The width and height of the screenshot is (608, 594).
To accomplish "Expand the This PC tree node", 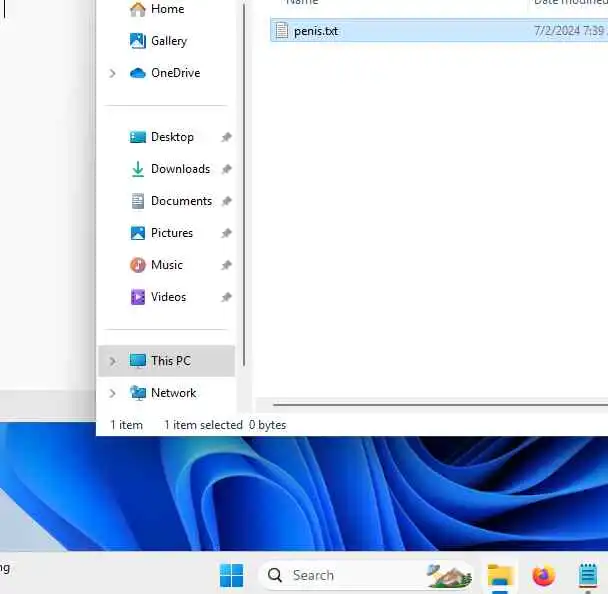I will coord(112,361).
